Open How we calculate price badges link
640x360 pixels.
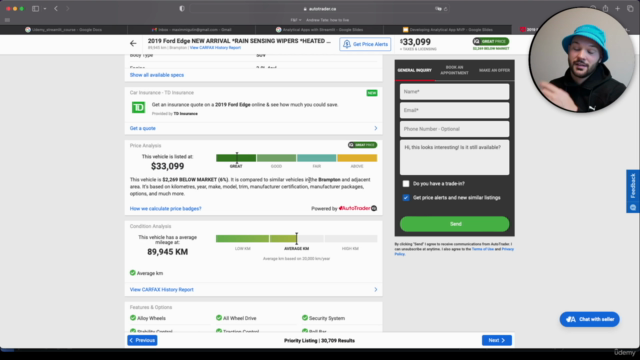165,209
